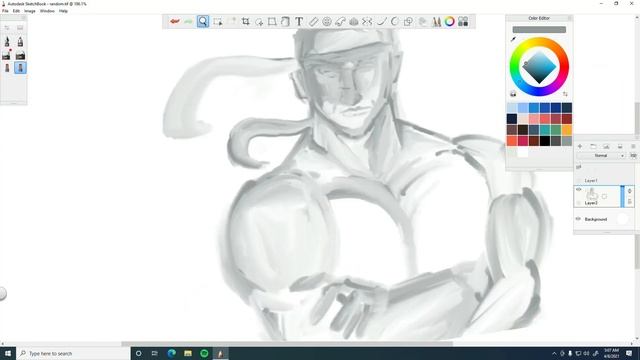This screenshot has height=360, width=640.
Task: Select the Distort tool
Action: click(x=285, y=22)
